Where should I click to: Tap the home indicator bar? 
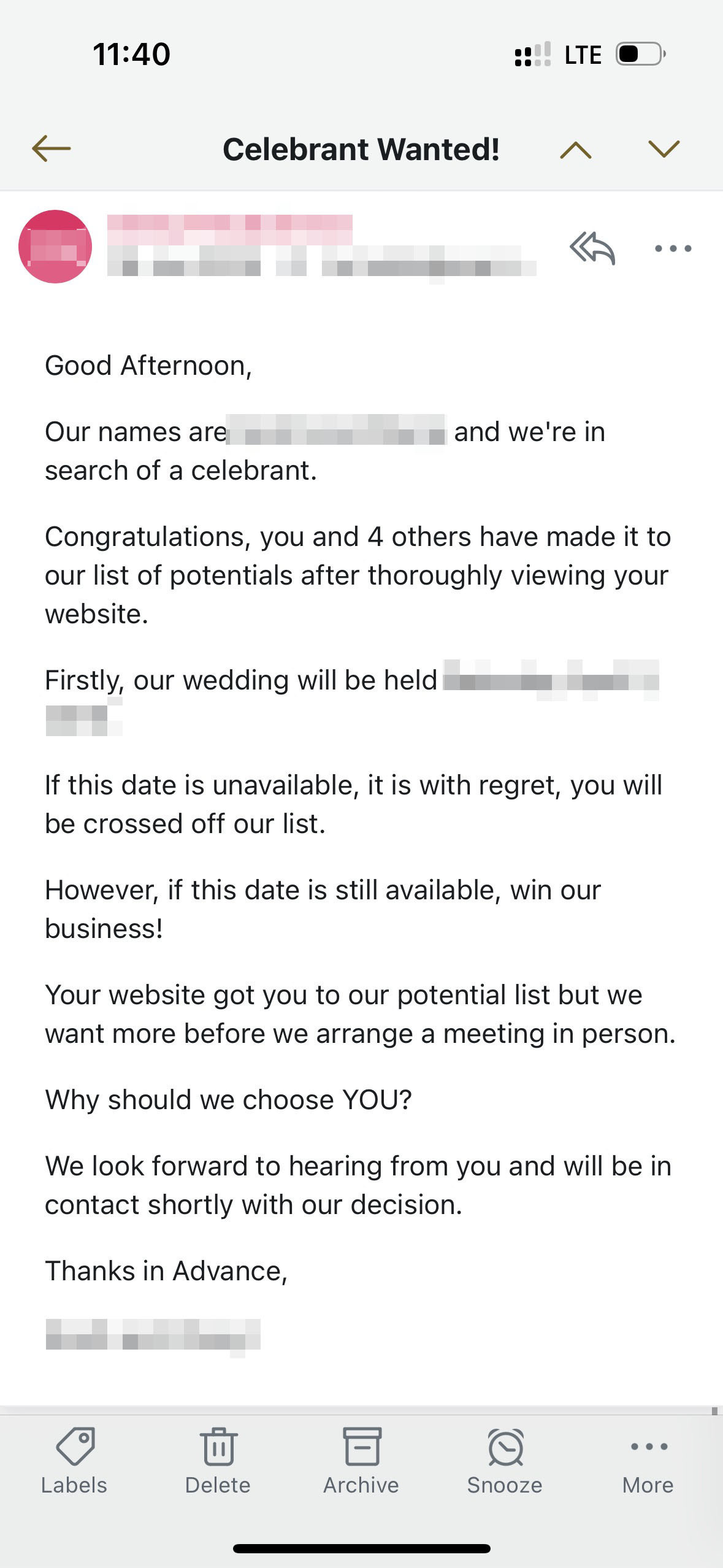(x=361, y=1548)
